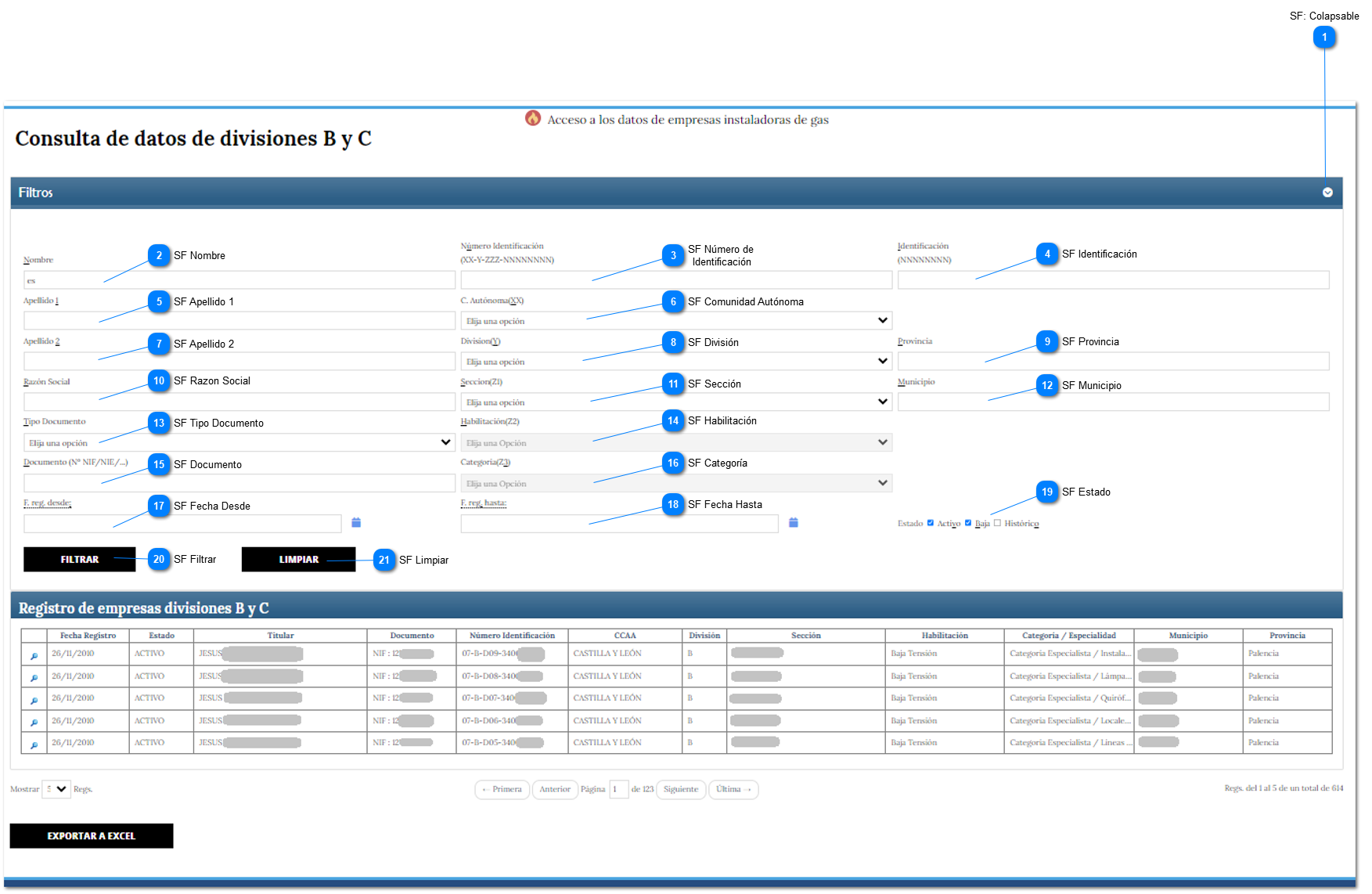Image resolution: width=1372 pixels, height=894 pixels.
Task: Go to Primera page
Action: pos(502,790)
